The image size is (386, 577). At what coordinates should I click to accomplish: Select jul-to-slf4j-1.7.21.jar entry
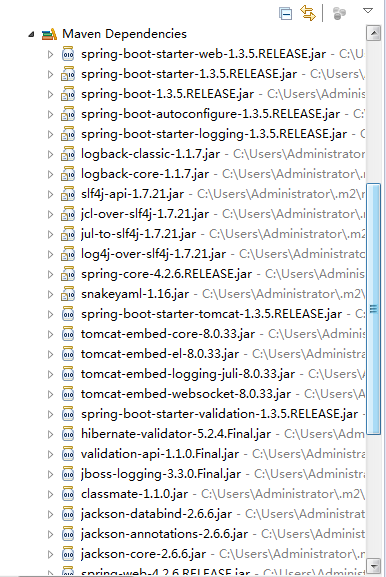pyautogui.click(x=138, y=234)
